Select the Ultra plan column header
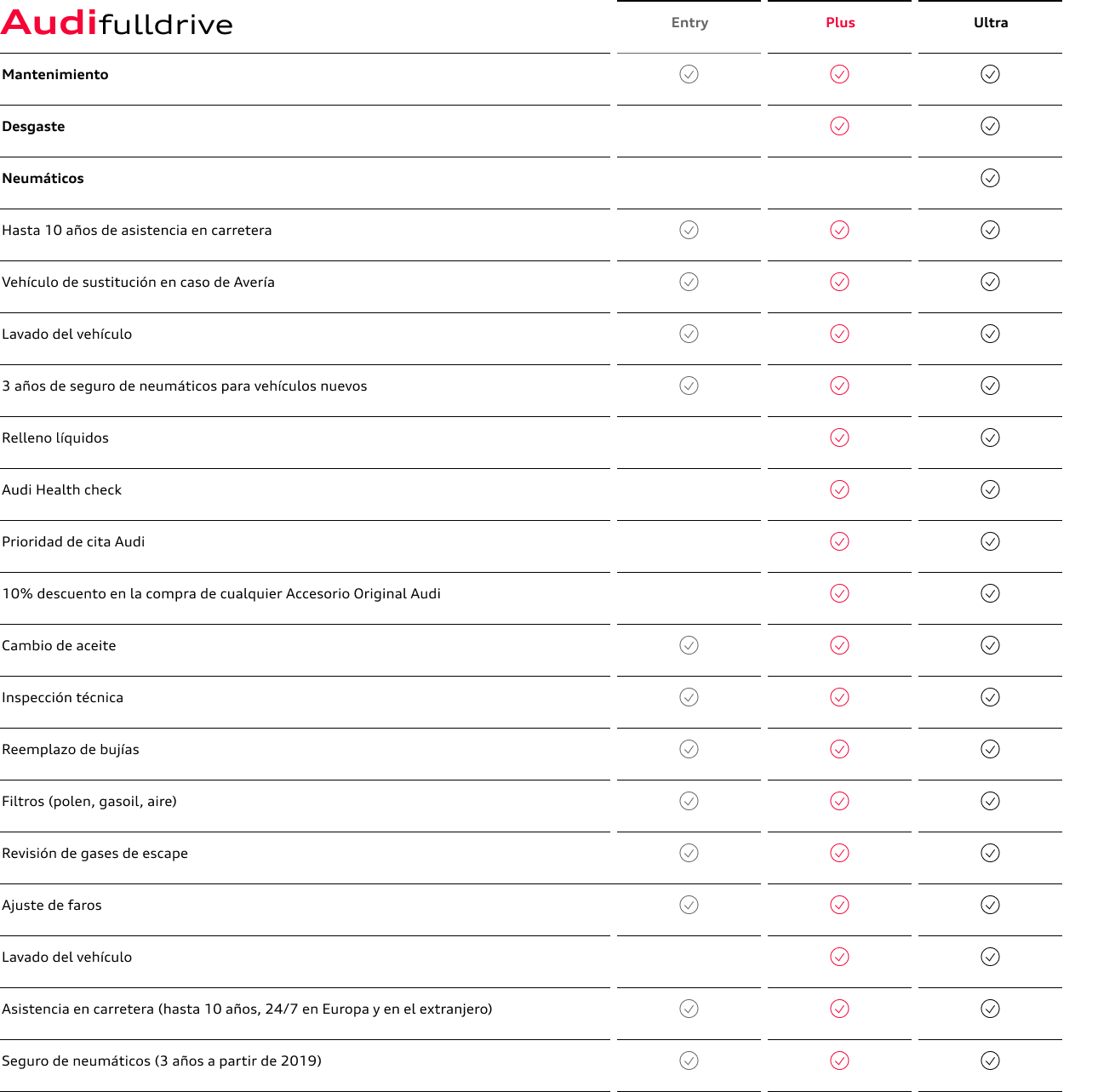The image size is (1115, 1092). [991, 23]
